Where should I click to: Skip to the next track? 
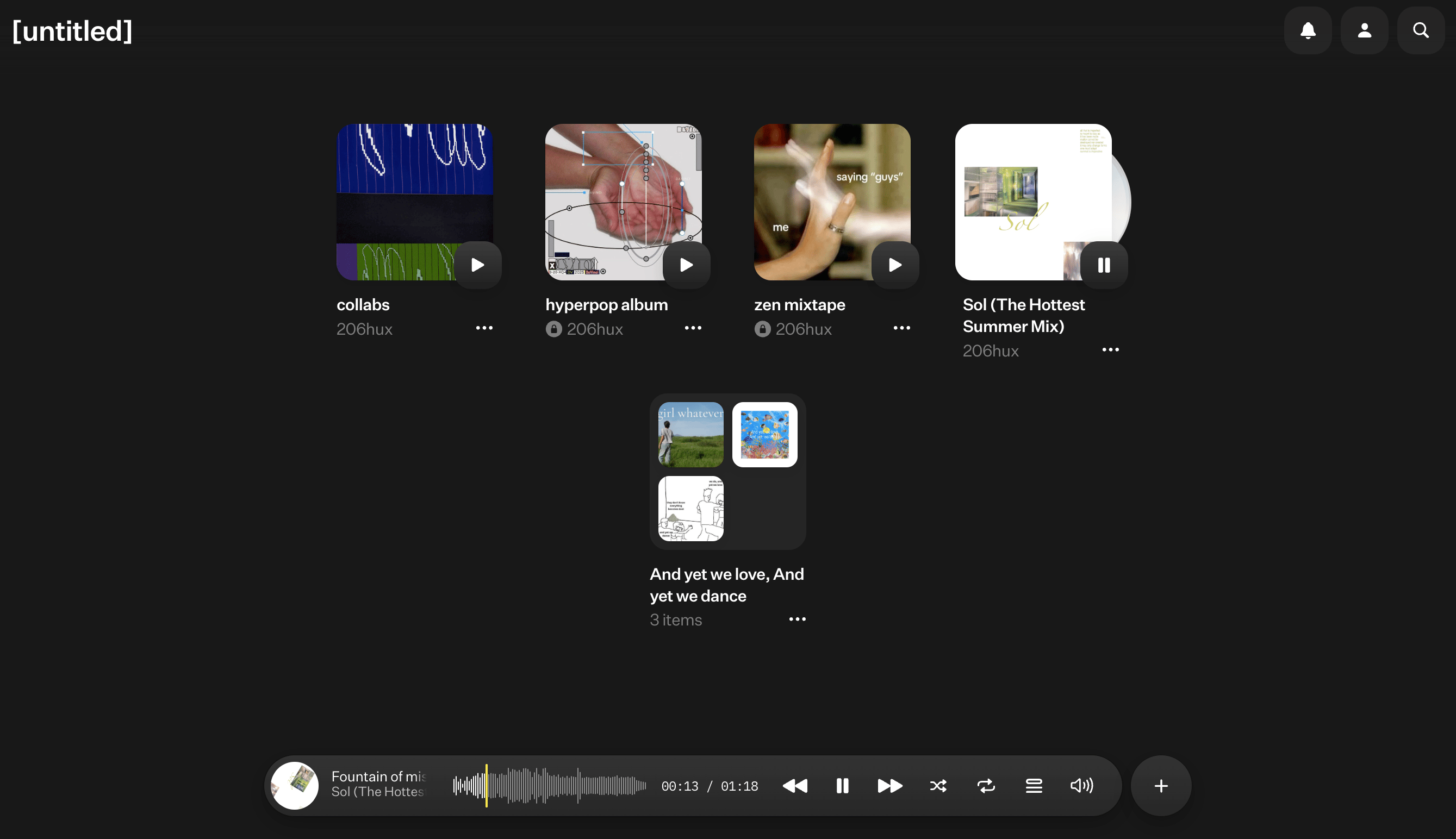[890, 785]
